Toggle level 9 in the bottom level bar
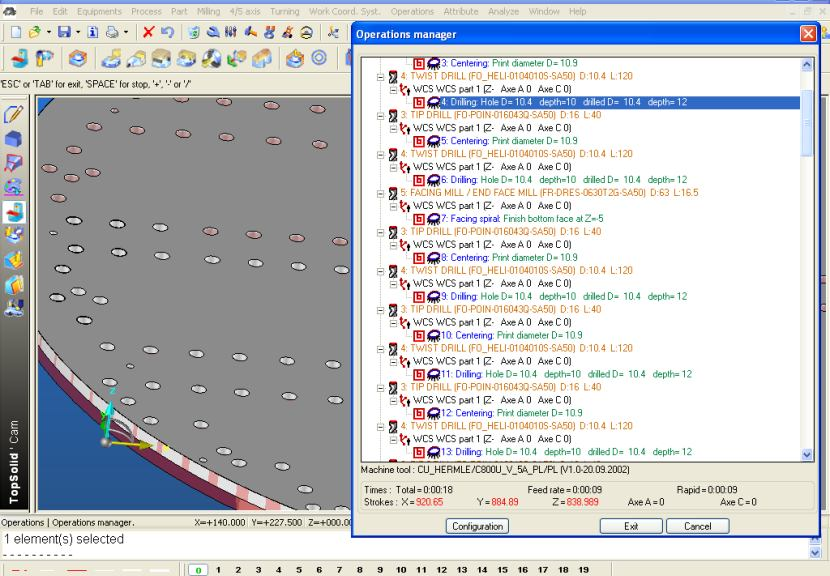 pyautogui.click(x=380, y=570)
